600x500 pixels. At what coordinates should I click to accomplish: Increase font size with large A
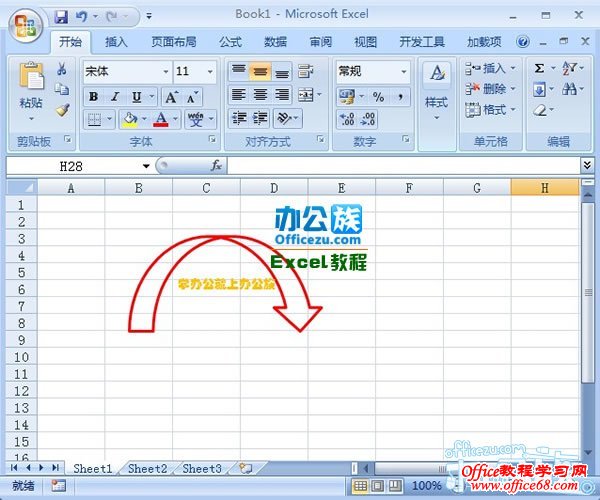tap(171, 97)
